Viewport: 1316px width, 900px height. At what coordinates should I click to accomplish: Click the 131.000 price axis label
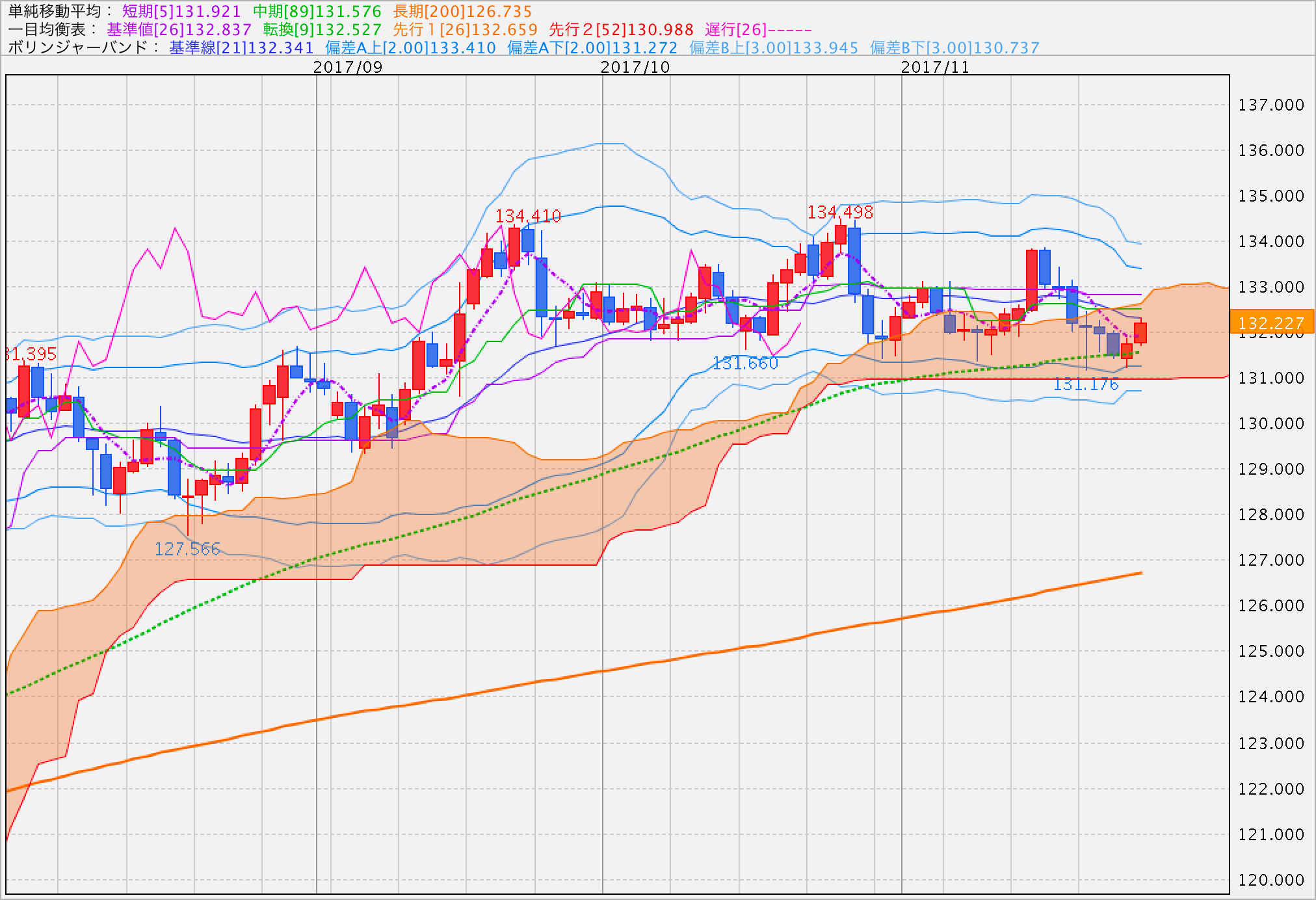[1271, 378]
